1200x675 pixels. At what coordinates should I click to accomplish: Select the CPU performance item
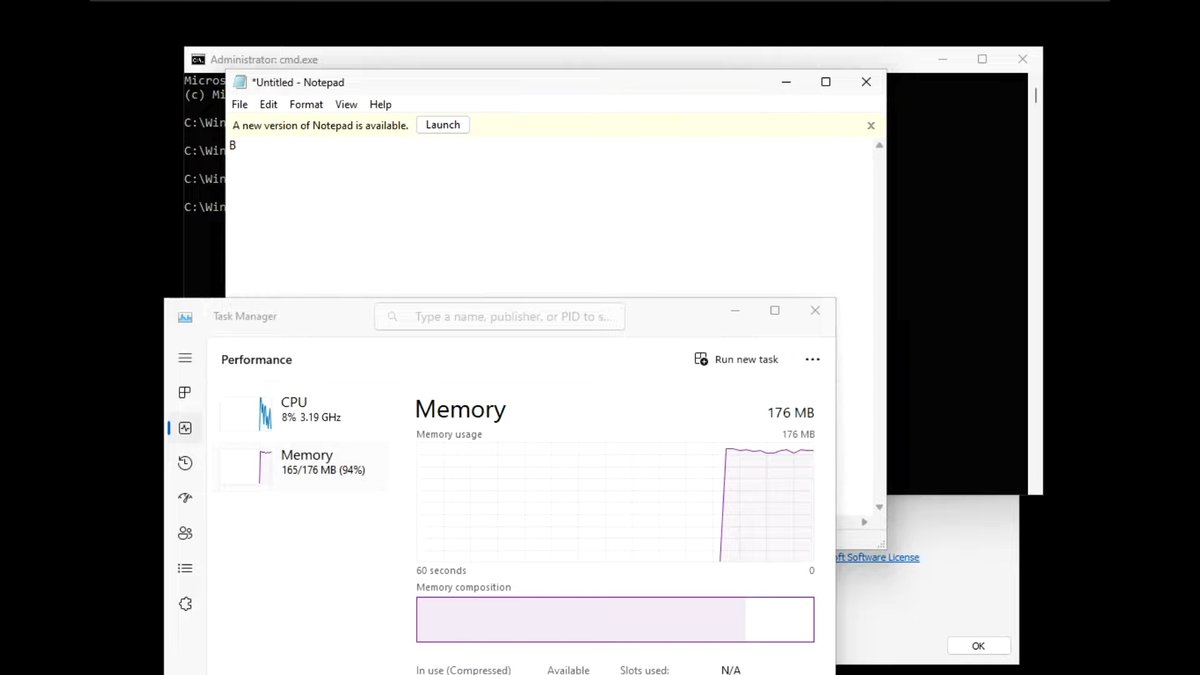click(300, 410)
